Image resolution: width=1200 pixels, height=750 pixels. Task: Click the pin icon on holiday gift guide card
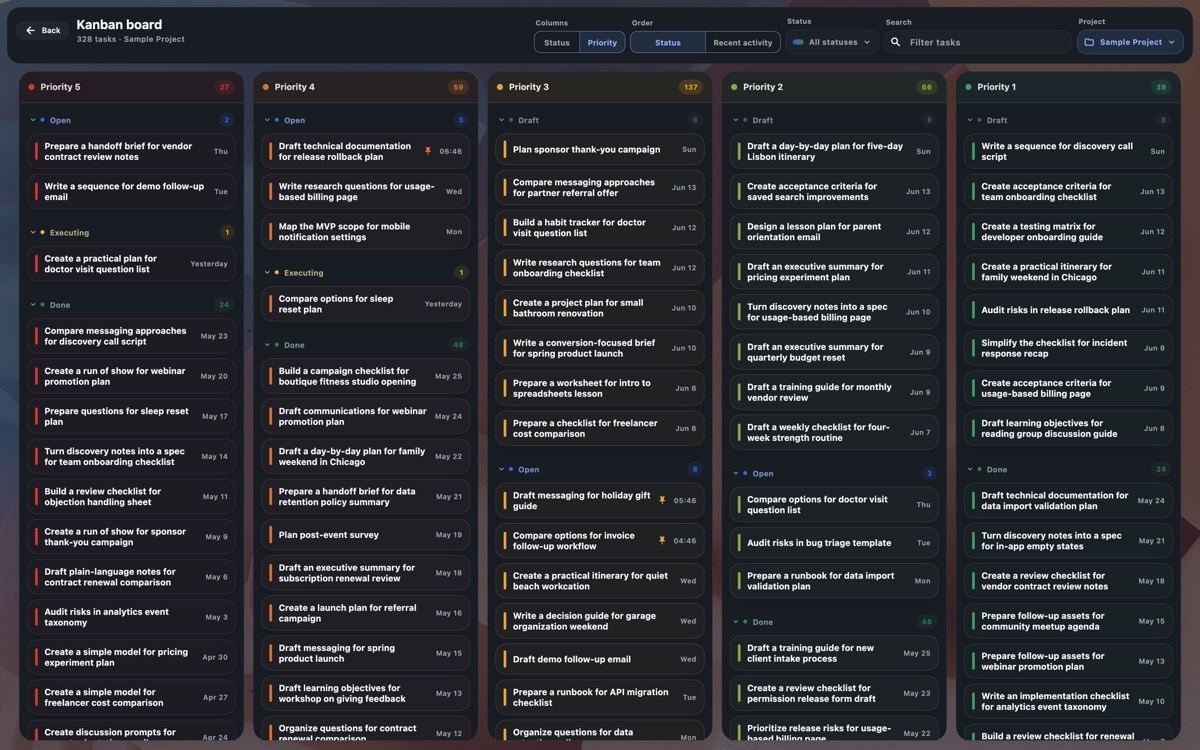point(662,501)
